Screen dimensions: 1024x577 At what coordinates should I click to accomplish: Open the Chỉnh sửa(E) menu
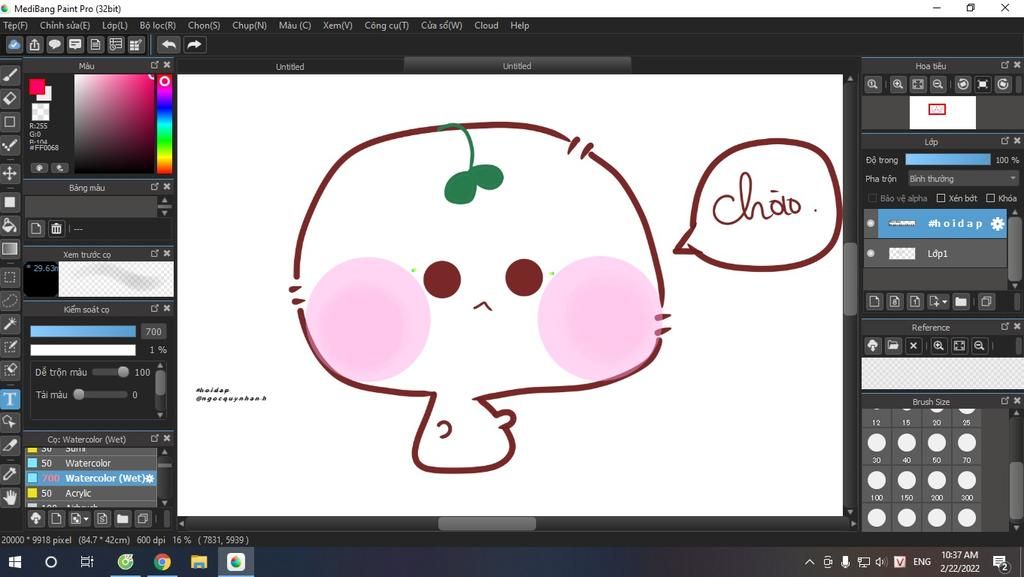coord(65,25)
